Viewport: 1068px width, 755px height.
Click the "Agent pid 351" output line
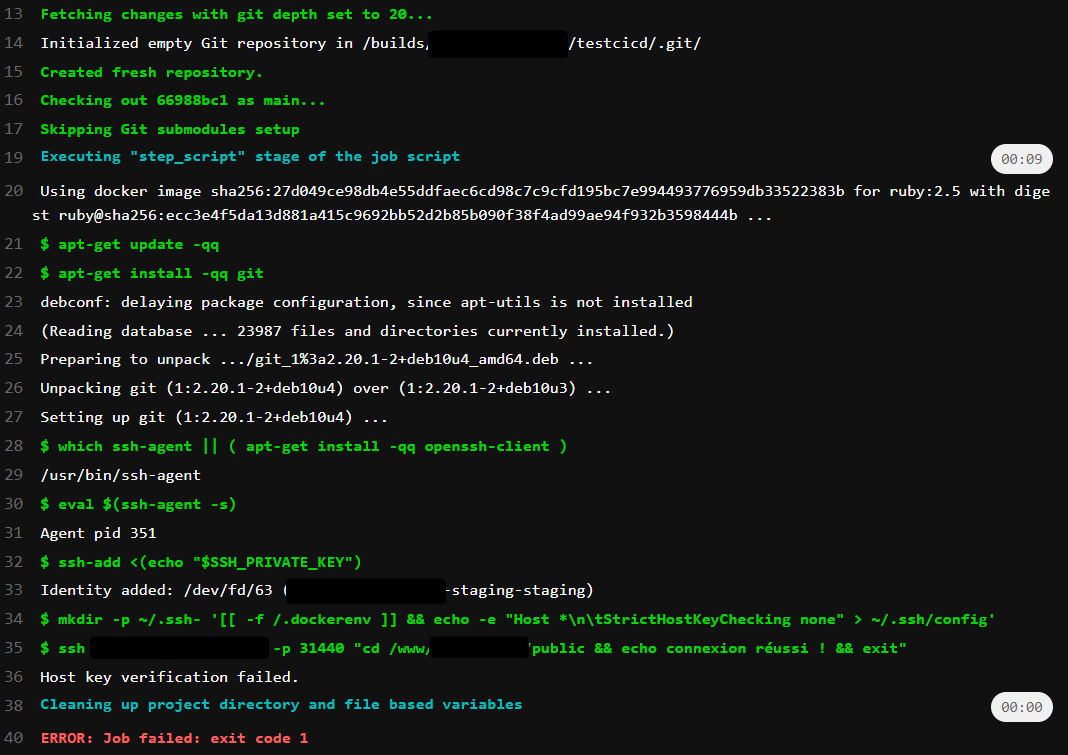point(98,534)
